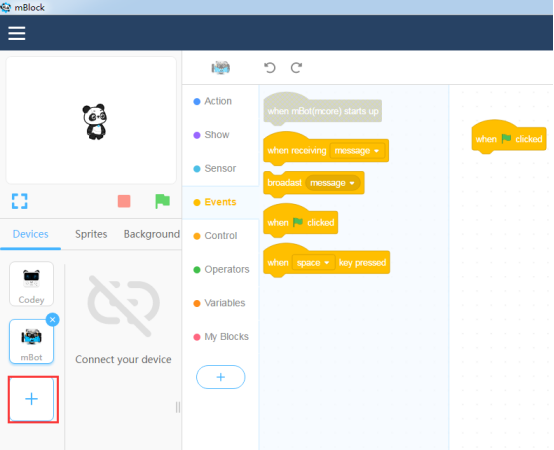
Task: Open message dropdown in broadcast block
Action: [x=332, y=183]
